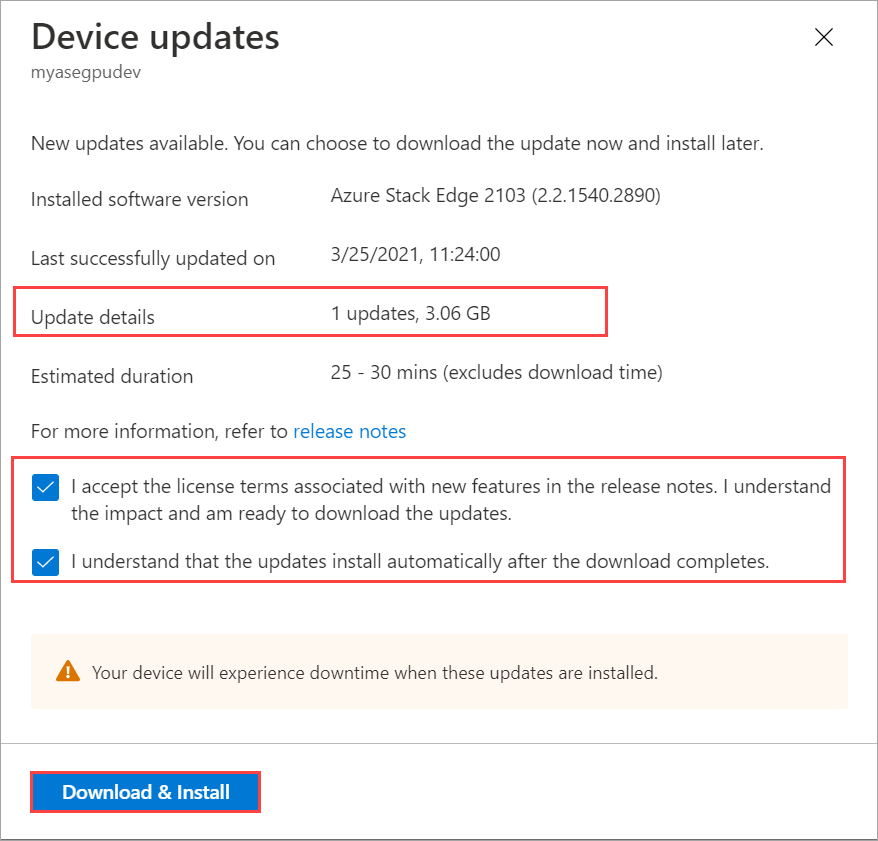Click the Estimated duration label

coord(112,376)
